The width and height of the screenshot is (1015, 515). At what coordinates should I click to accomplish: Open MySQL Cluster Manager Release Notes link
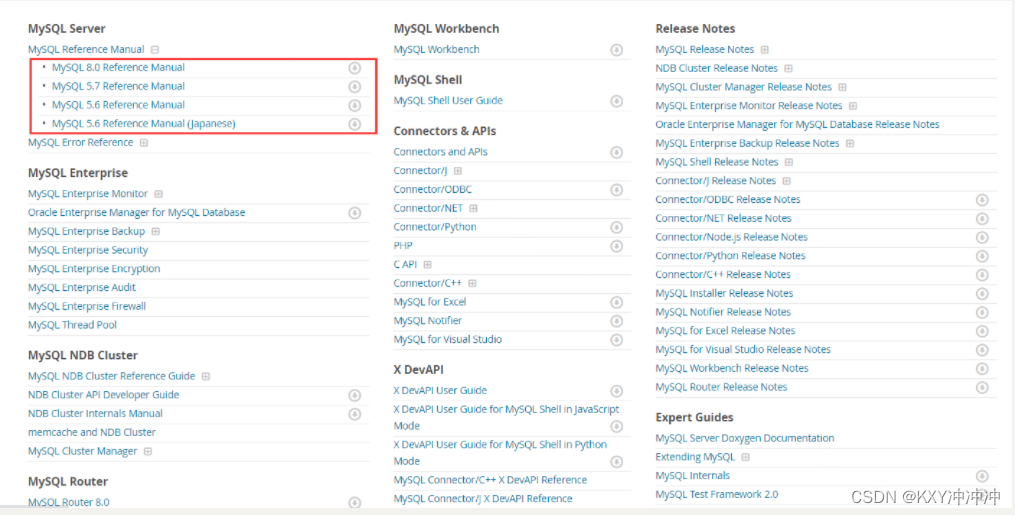point(743,87)
